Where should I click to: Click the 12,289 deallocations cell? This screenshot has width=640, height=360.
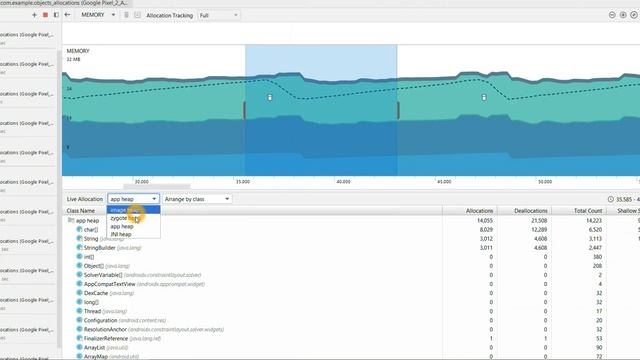coord(539,229)
